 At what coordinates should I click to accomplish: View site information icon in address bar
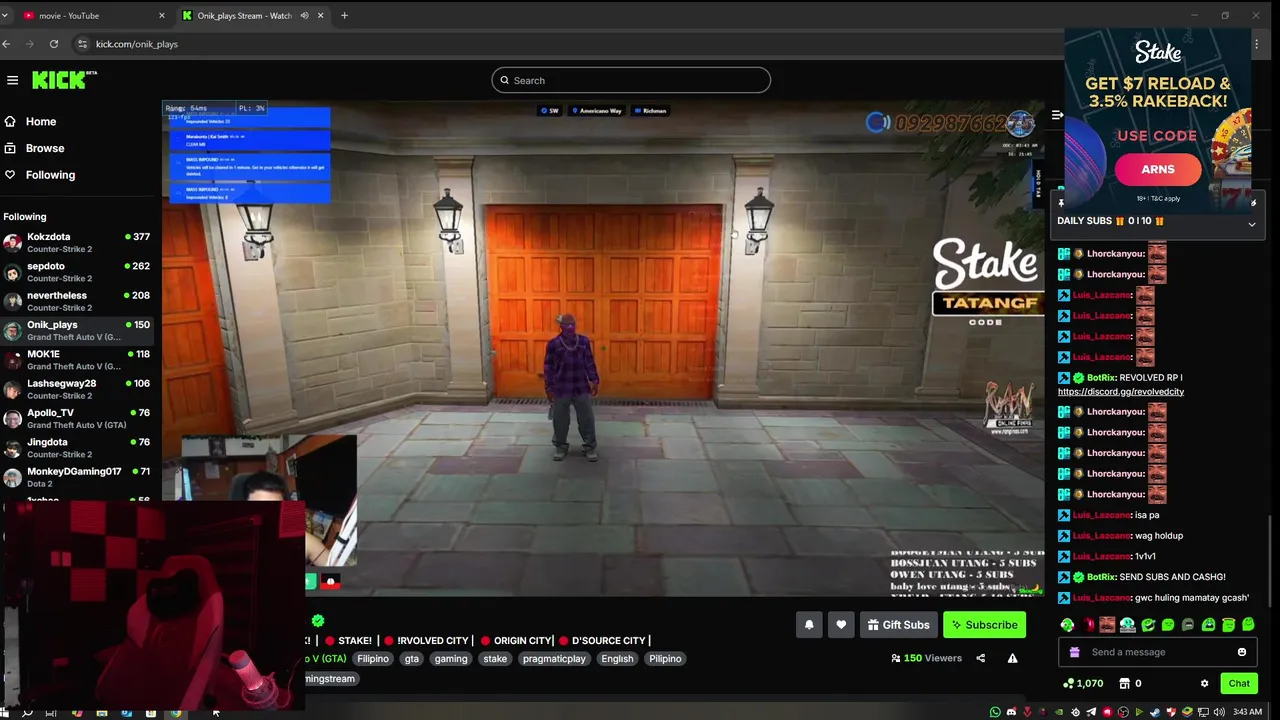point(83,44)
